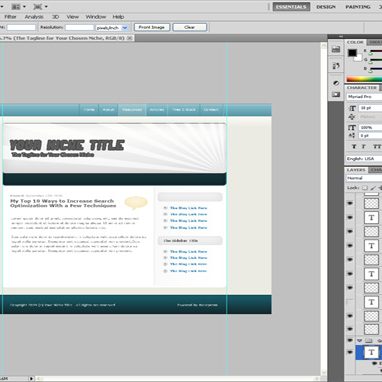The height and width of the screenshot is (382, 382).
Task: Toggle visibility of the topmost layer
Action: tap(350, 203)
